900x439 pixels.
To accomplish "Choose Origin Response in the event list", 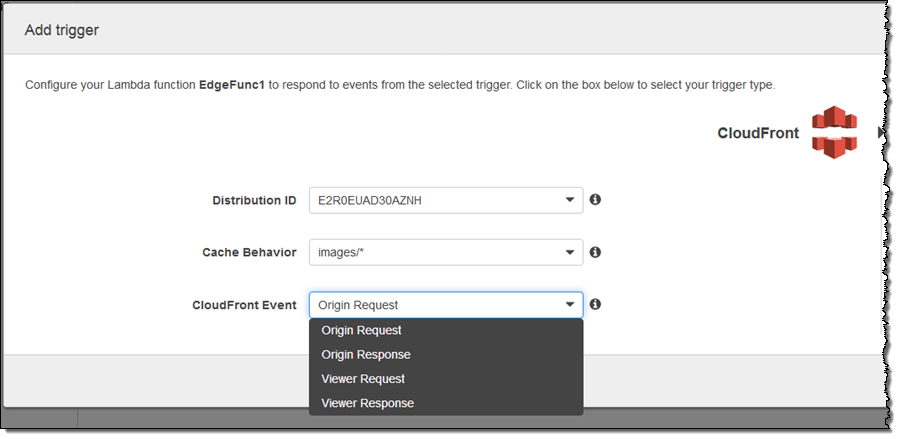I will tap(365, 355).
